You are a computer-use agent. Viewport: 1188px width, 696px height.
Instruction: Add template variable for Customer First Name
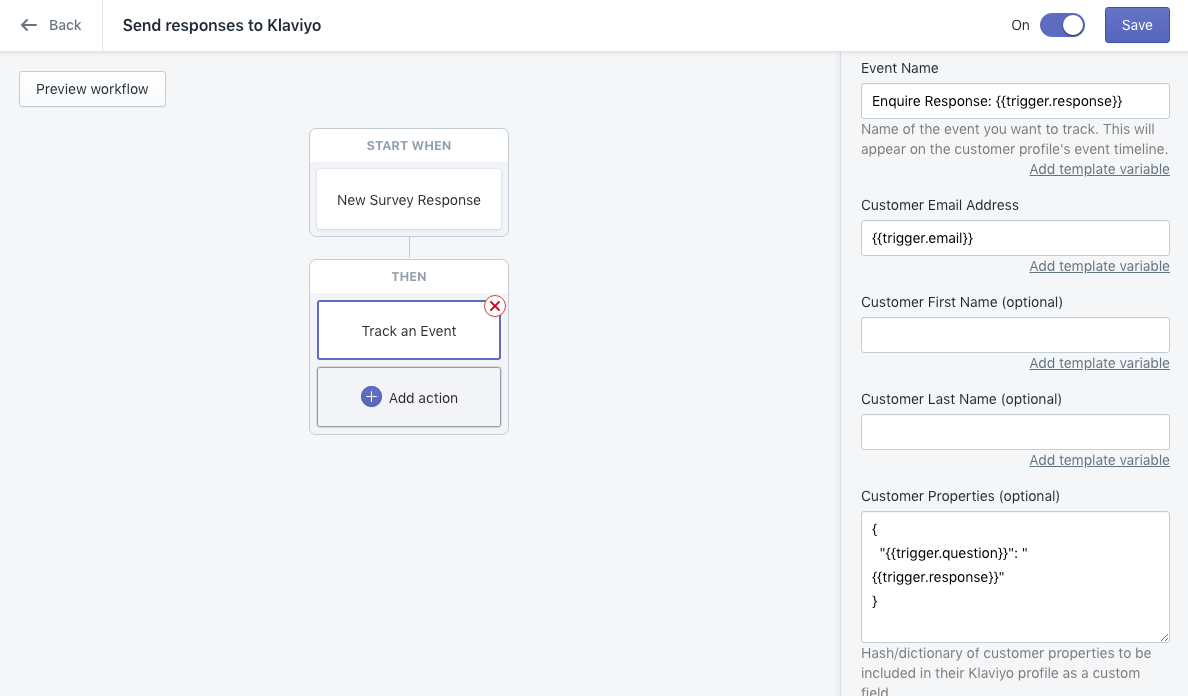pos(1098,363)
